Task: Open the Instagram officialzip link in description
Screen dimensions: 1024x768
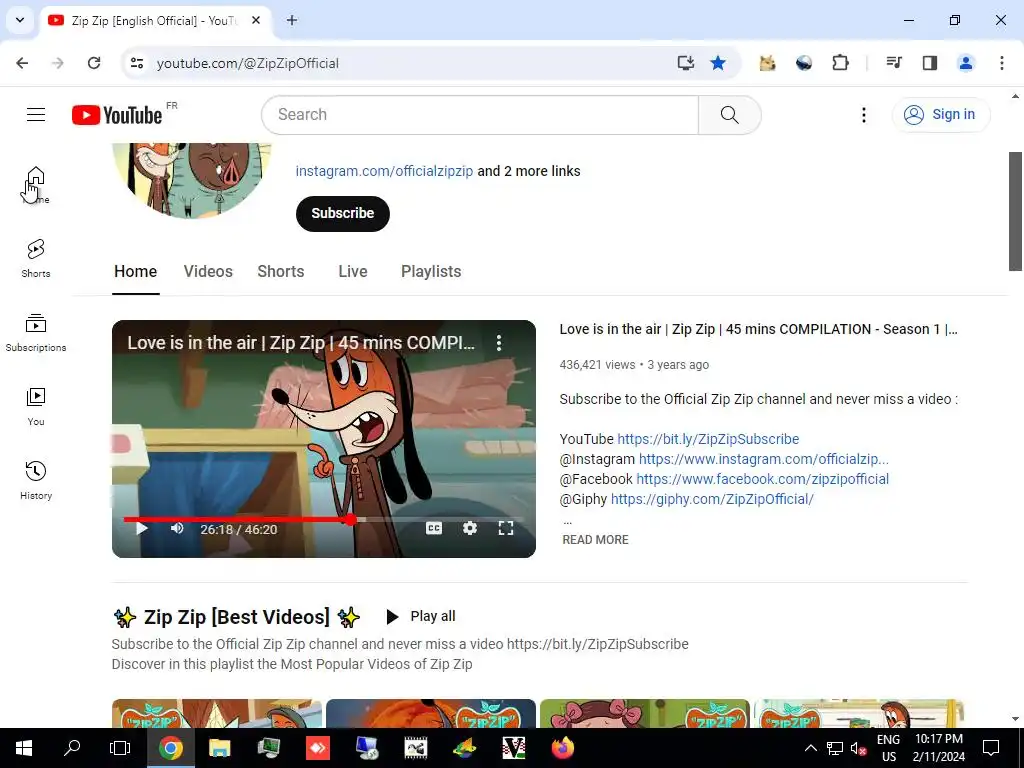Action: (x=763, y=459)
